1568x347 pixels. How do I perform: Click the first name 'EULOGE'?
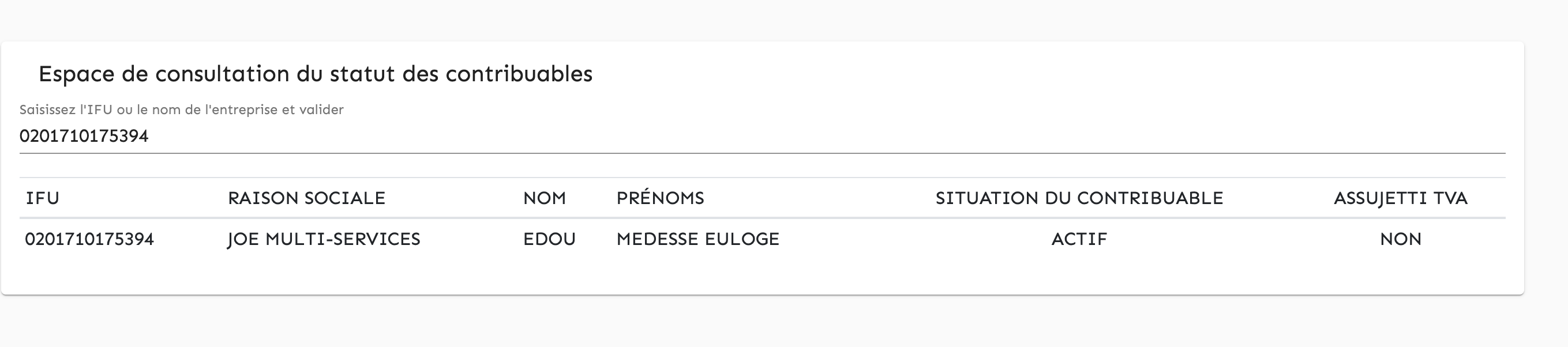coord(741,239)
